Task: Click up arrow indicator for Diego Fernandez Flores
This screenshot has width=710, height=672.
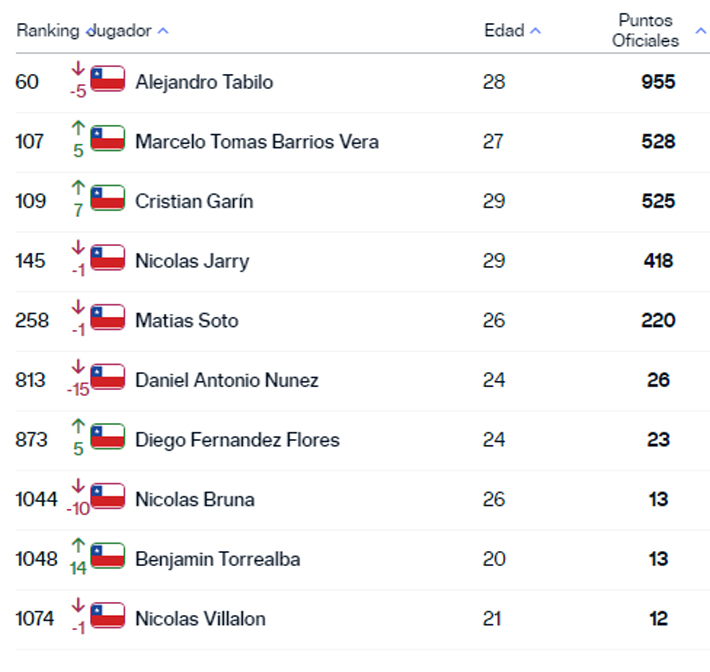Action: (x=78, y=426)
